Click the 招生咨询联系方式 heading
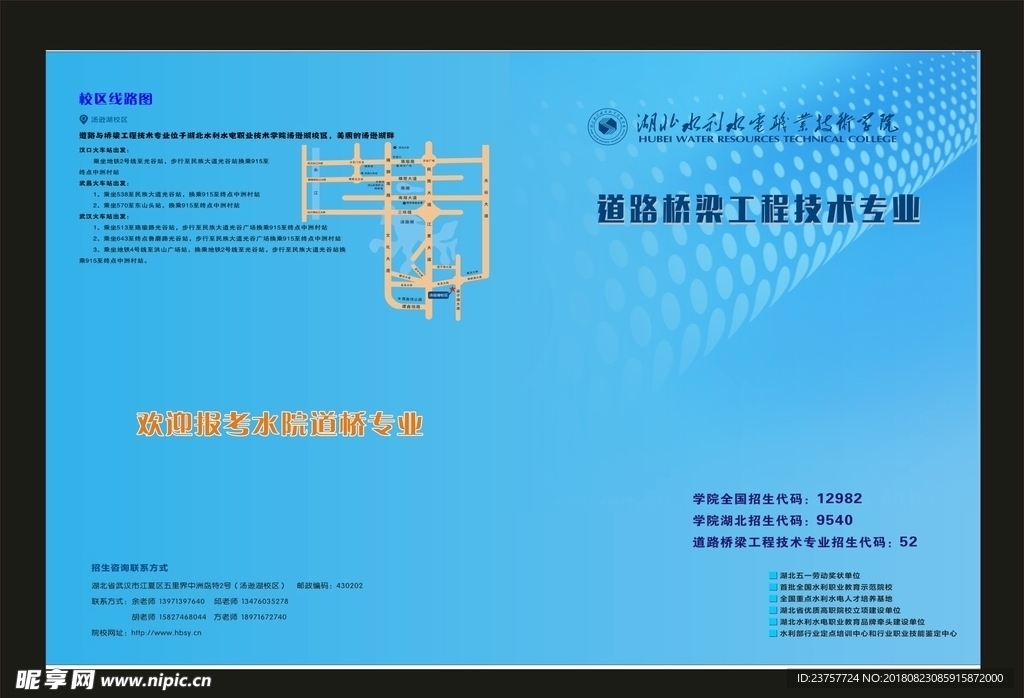This screenshot has width=1024, height=698. pyautogui.click(x=130, y=568)
